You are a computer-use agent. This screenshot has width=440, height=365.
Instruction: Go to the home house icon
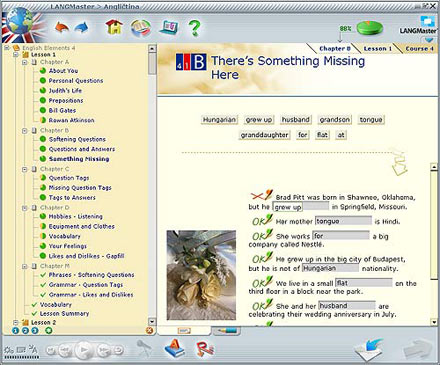click(114, 27)
